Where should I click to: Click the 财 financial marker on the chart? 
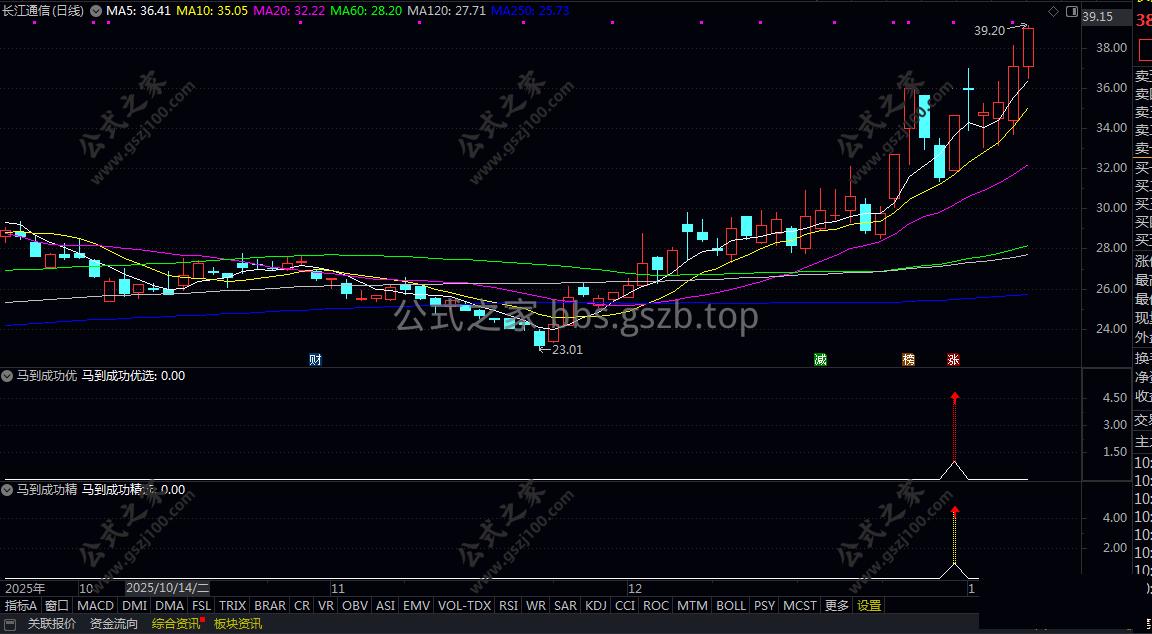pyautogui.click(x=315, y=359)
